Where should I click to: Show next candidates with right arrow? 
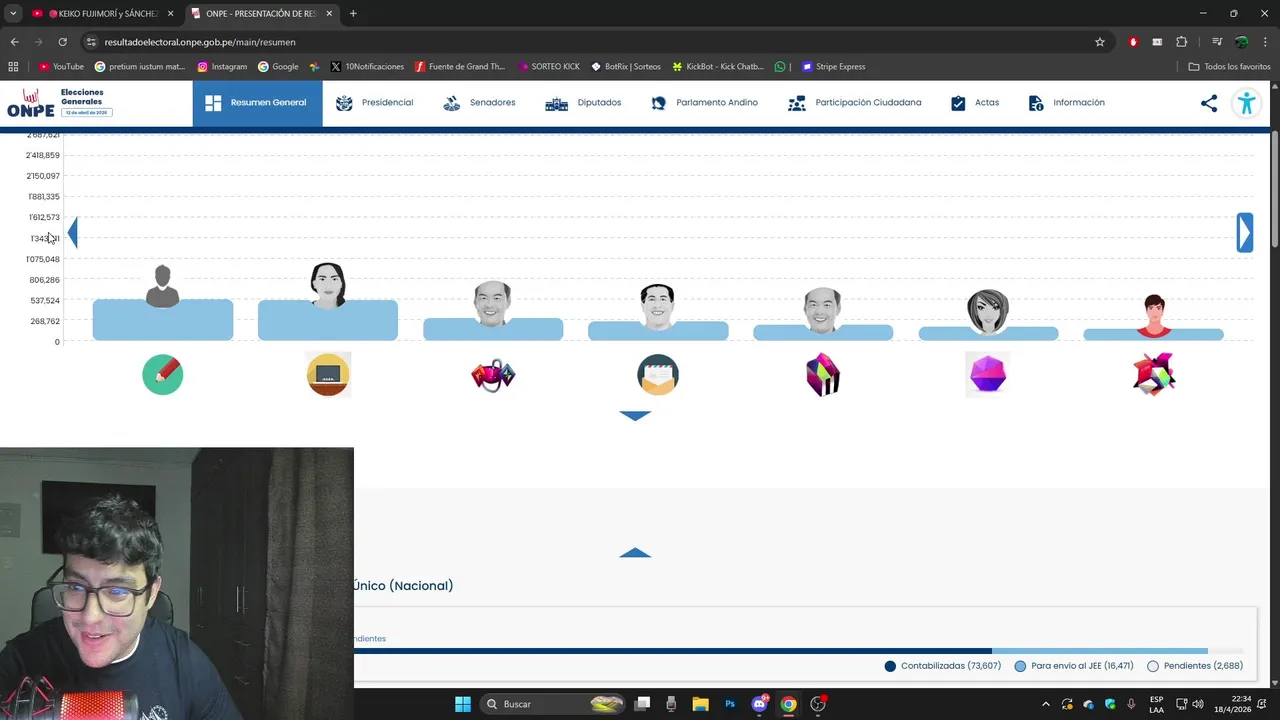pyautogui.click(x=1245, y=232)
